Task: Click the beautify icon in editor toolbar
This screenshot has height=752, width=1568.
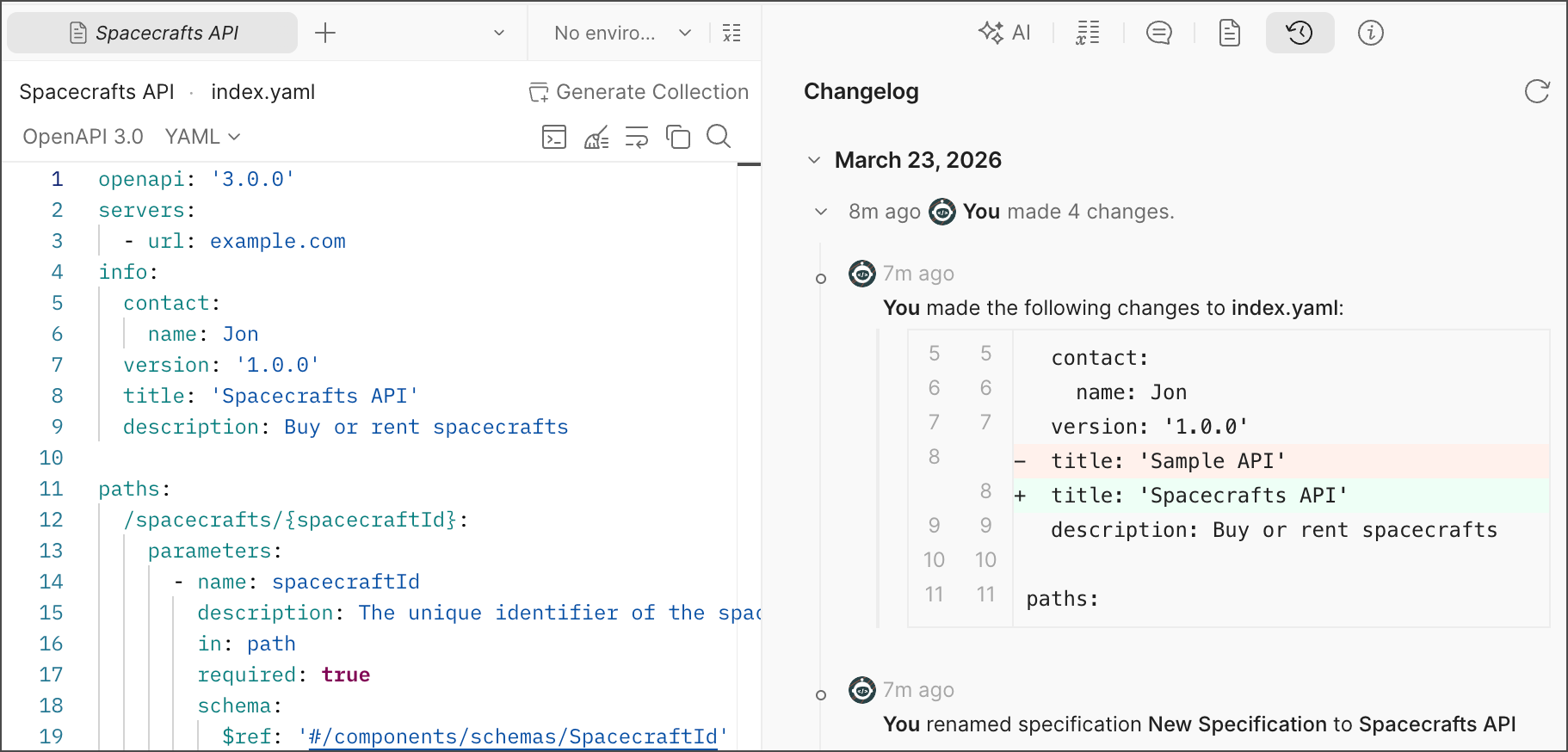Action: coord(596,137)
